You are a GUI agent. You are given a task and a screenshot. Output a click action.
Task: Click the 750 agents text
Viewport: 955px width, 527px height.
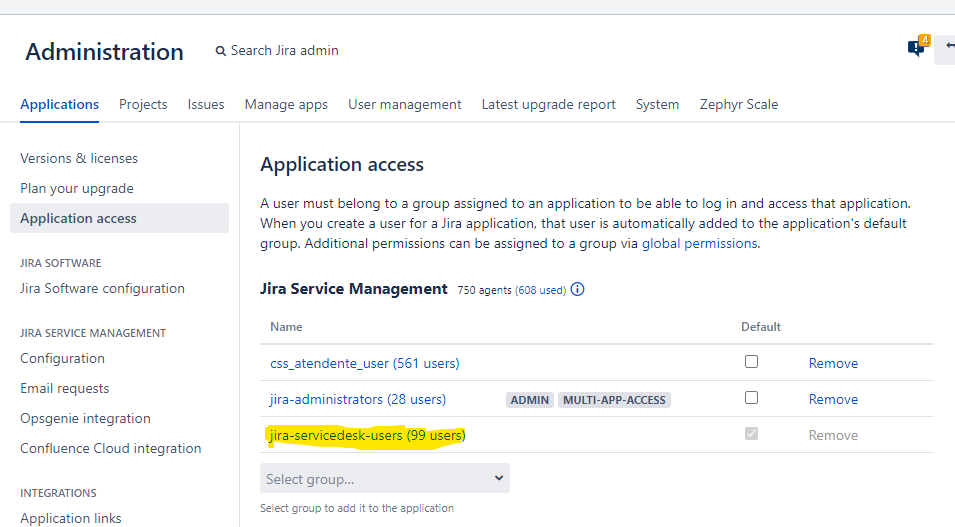click(484, 290)
